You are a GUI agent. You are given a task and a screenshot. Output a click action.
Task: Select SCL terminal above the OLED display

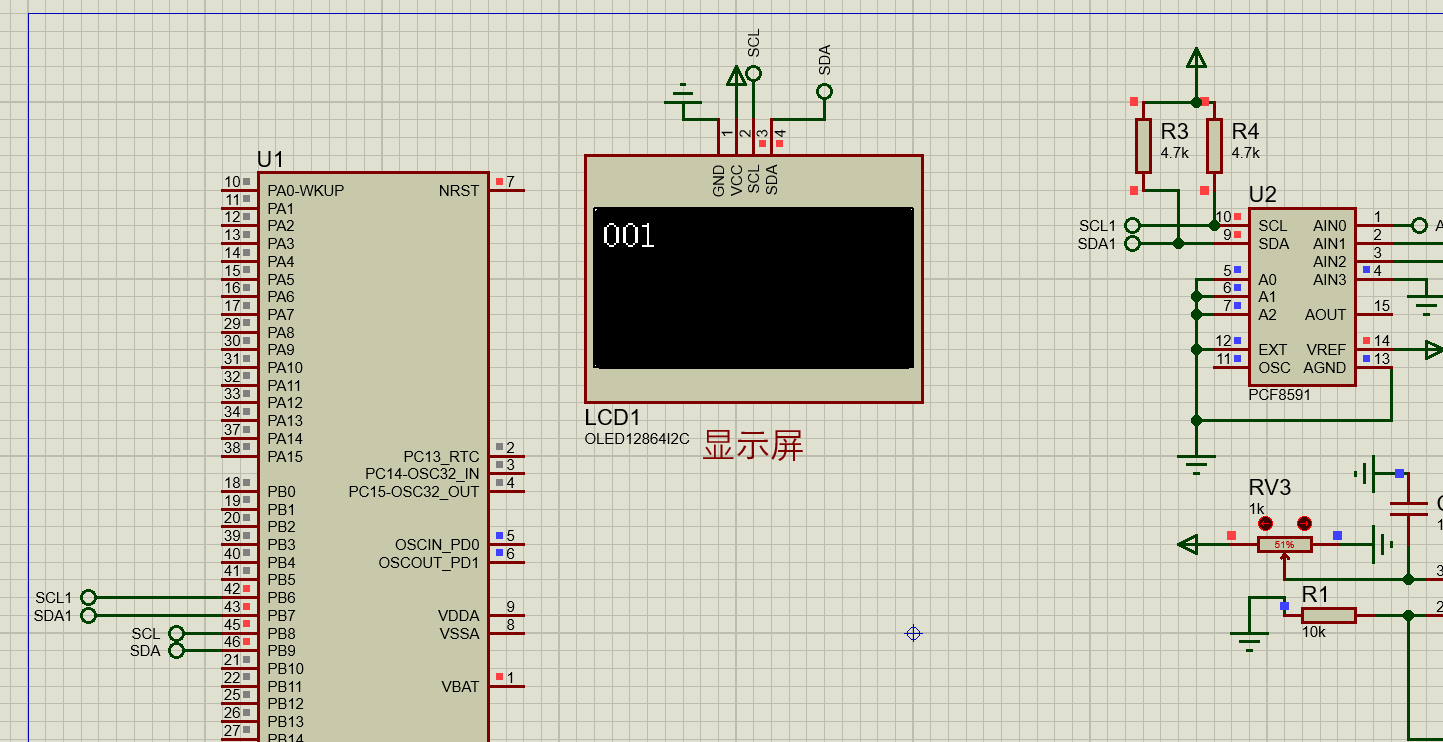pyautogui.click(x=754, y=73)
